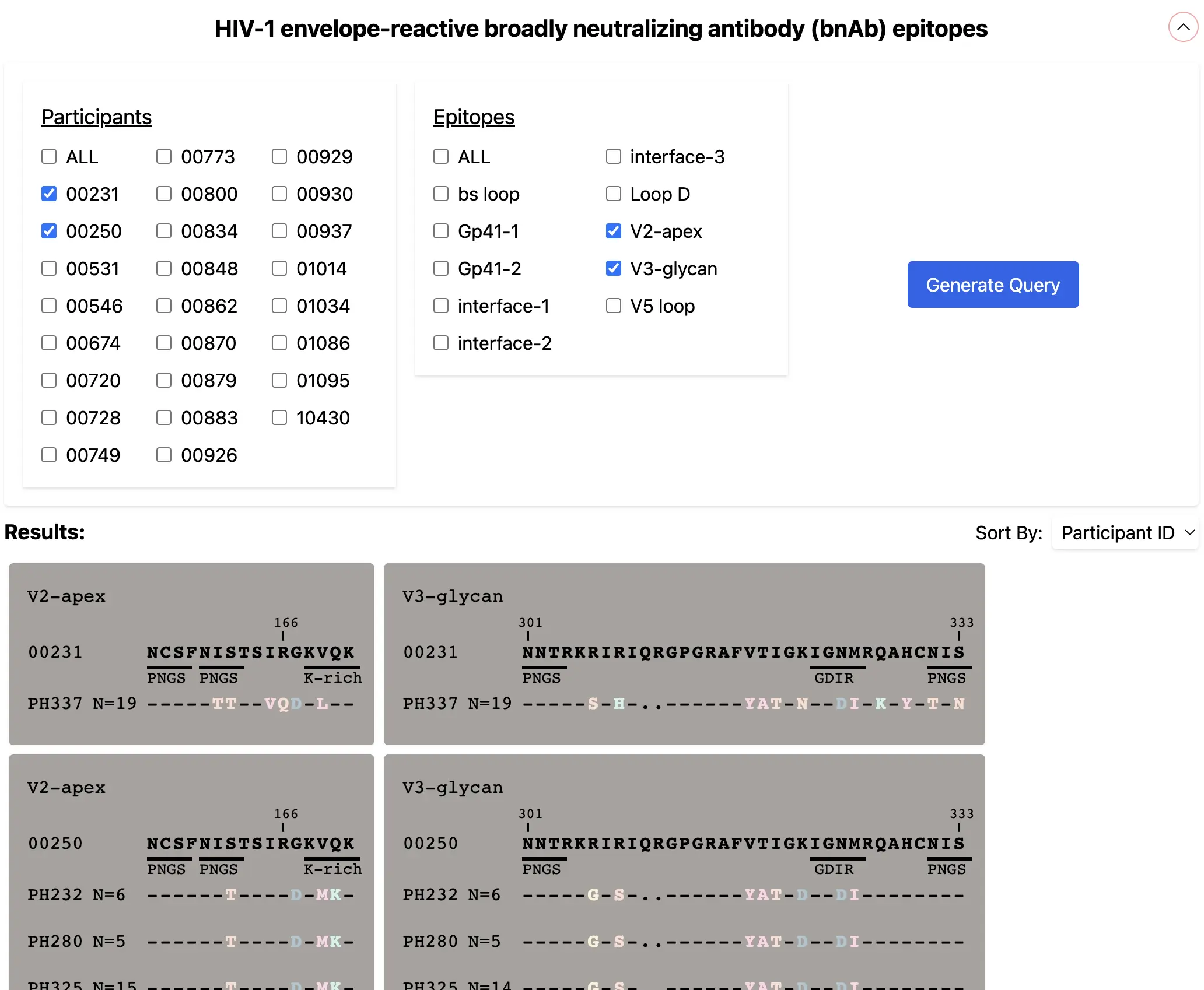Click the Epitopes heading
Image resolution: width=1204 pixels, height=990 pixels.
474,117
